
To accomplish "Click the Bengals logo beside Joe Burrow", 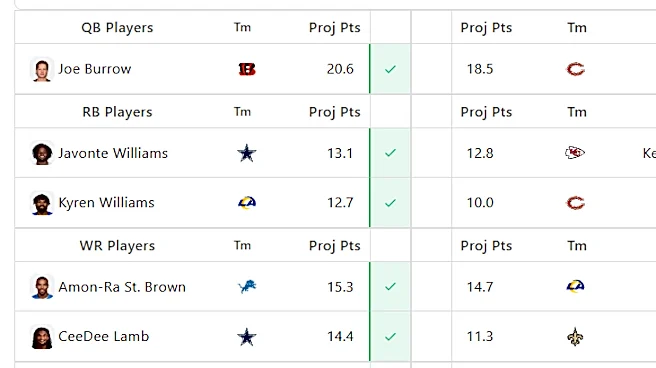I will pyautogui.click(x=247, y=69).
